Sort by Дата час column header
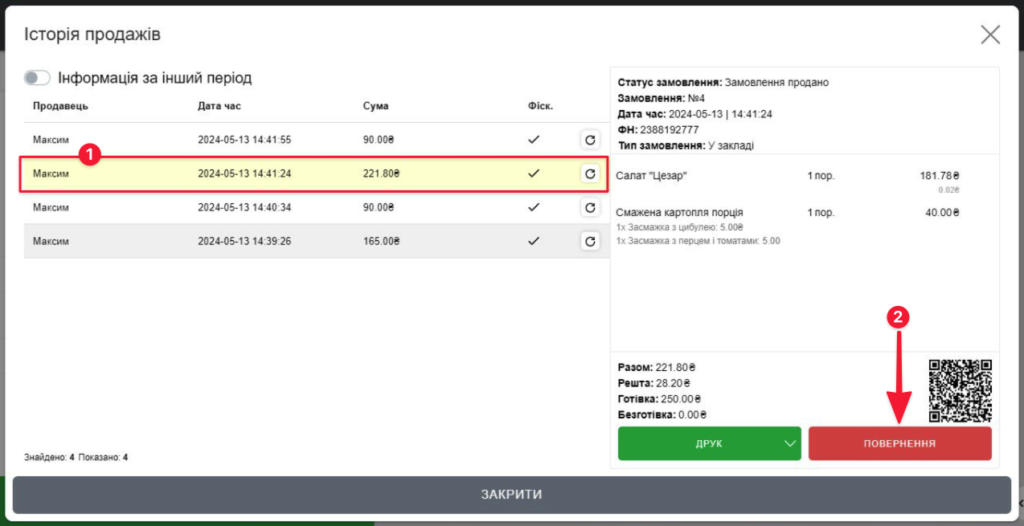 (219, 106)
